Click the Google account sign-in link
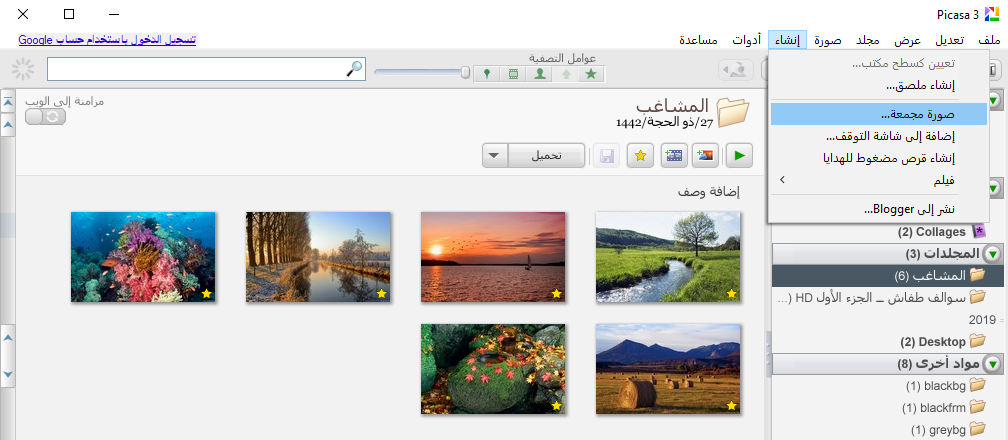 click(x=107, y=40)
